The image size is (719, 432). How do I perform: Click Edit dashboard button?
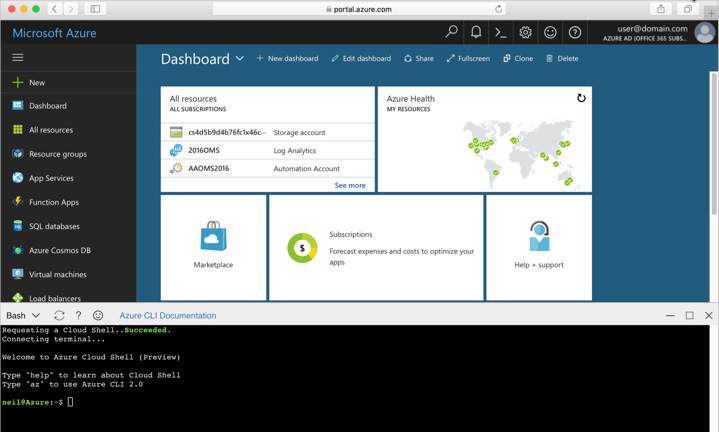pyautogui.click(x=361, y=58)
